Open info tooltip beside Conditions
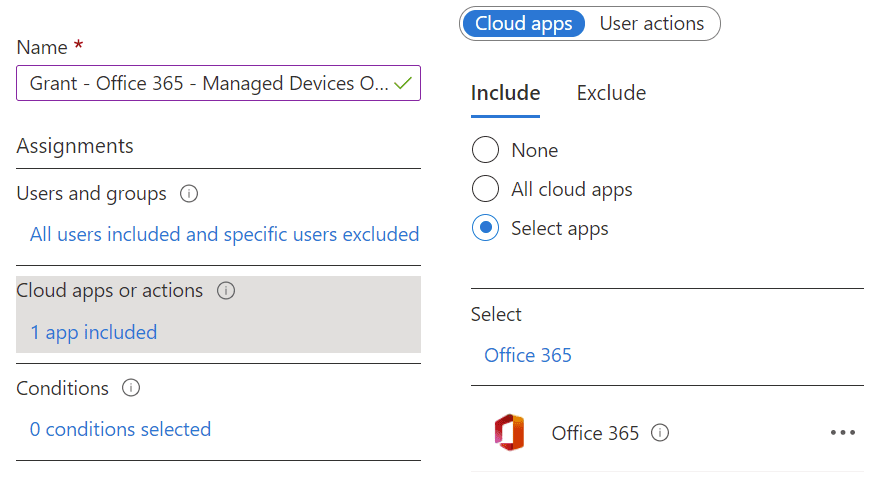Screen dimensions: 889x488 coord(131,388)
